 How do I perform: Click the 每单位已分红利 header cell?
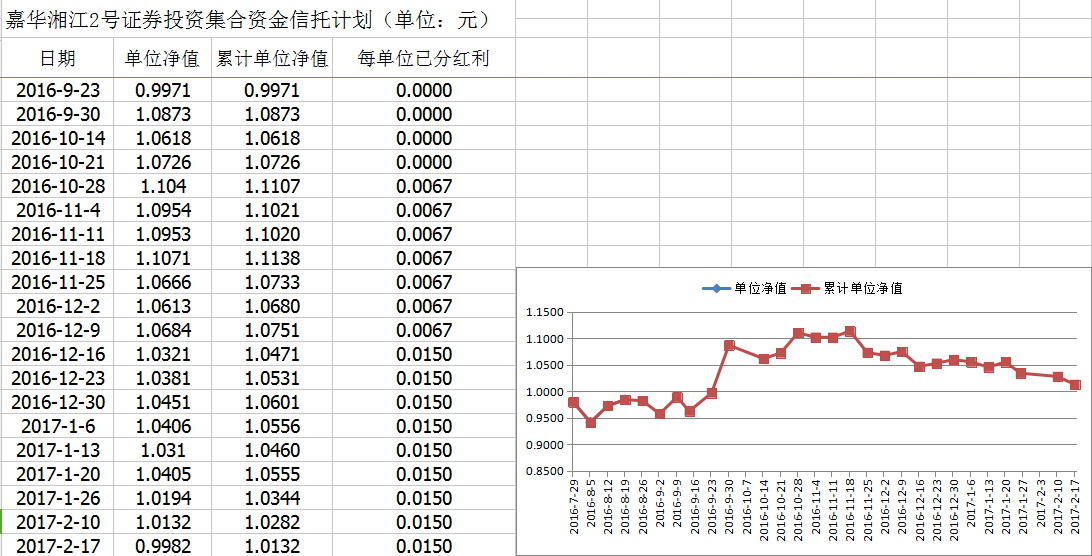[423, 59]
